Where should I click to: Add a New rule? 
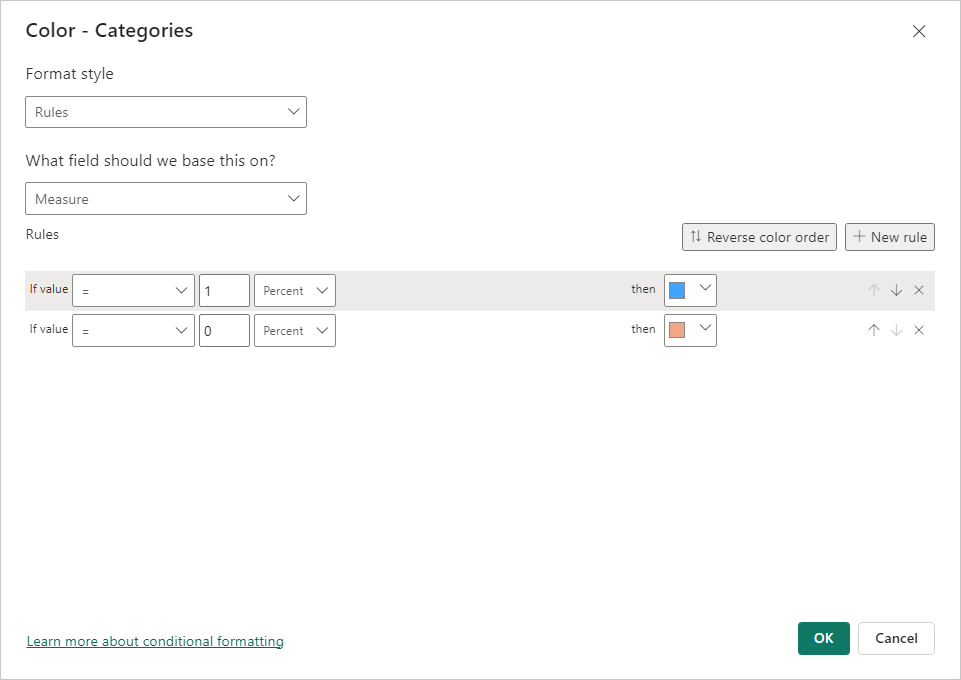point(889,237)
